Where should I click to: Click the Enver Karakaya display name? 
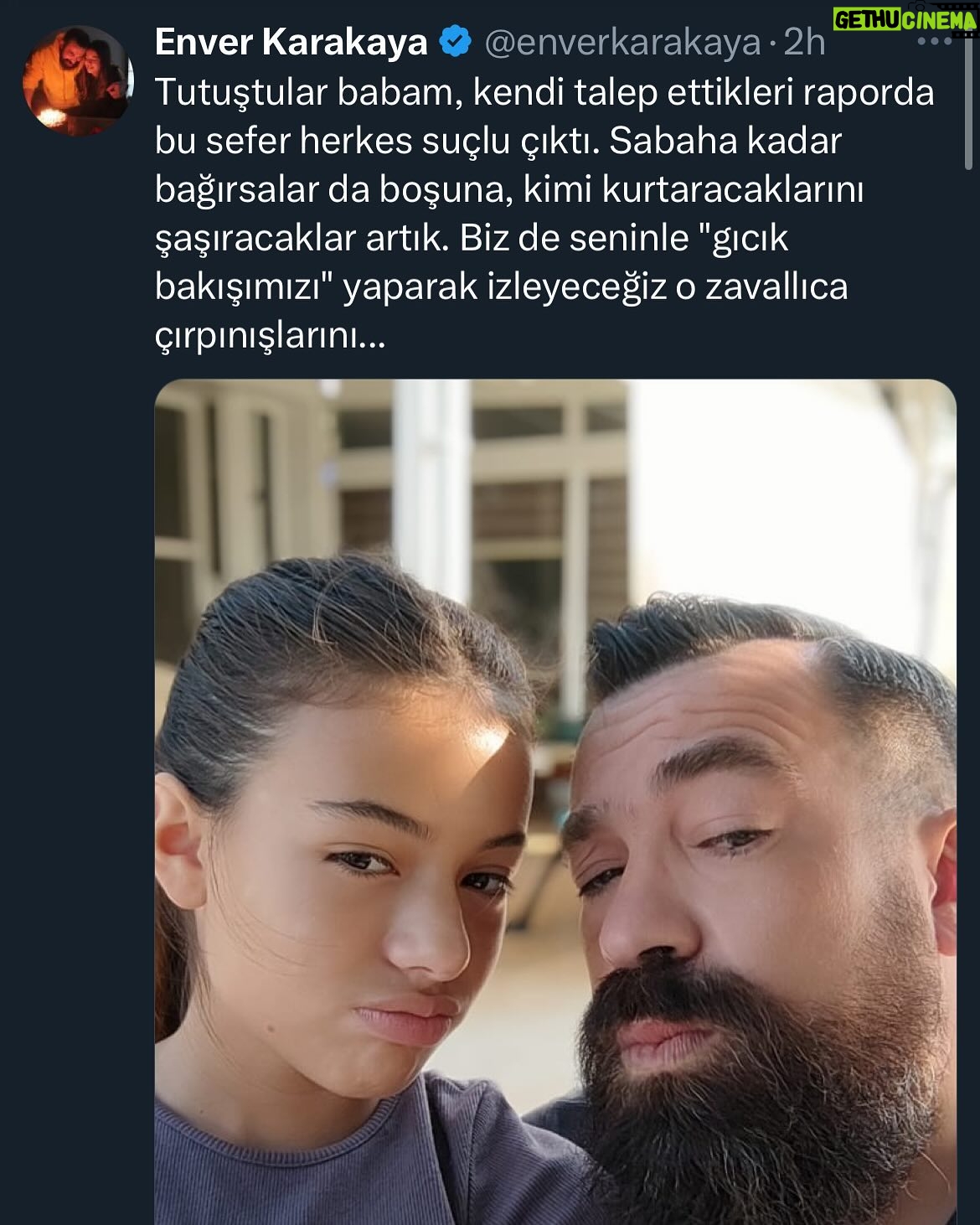[x=291, y=42]
